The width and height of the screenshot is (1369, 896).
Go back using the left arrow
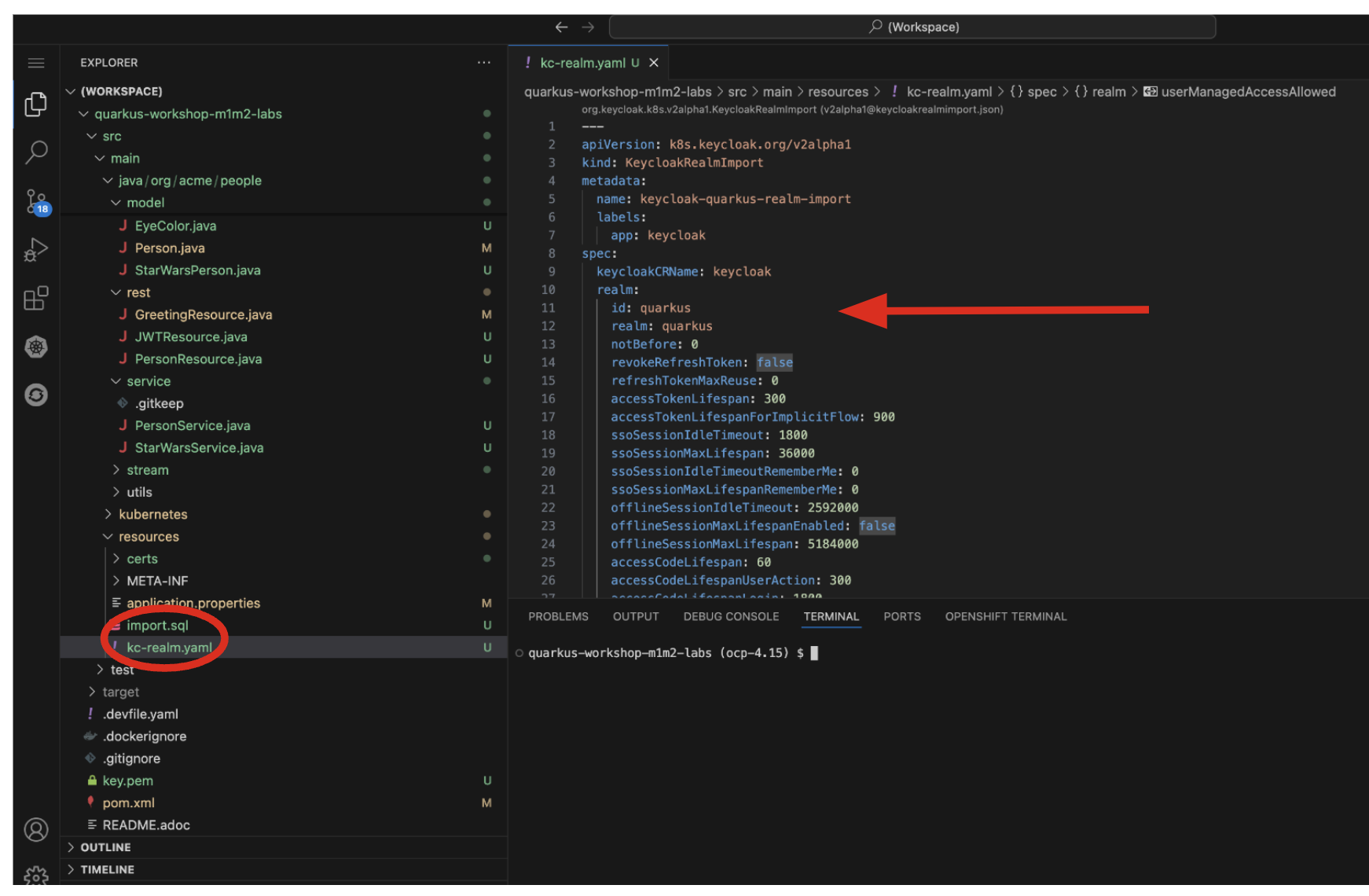tap(561, 28)
